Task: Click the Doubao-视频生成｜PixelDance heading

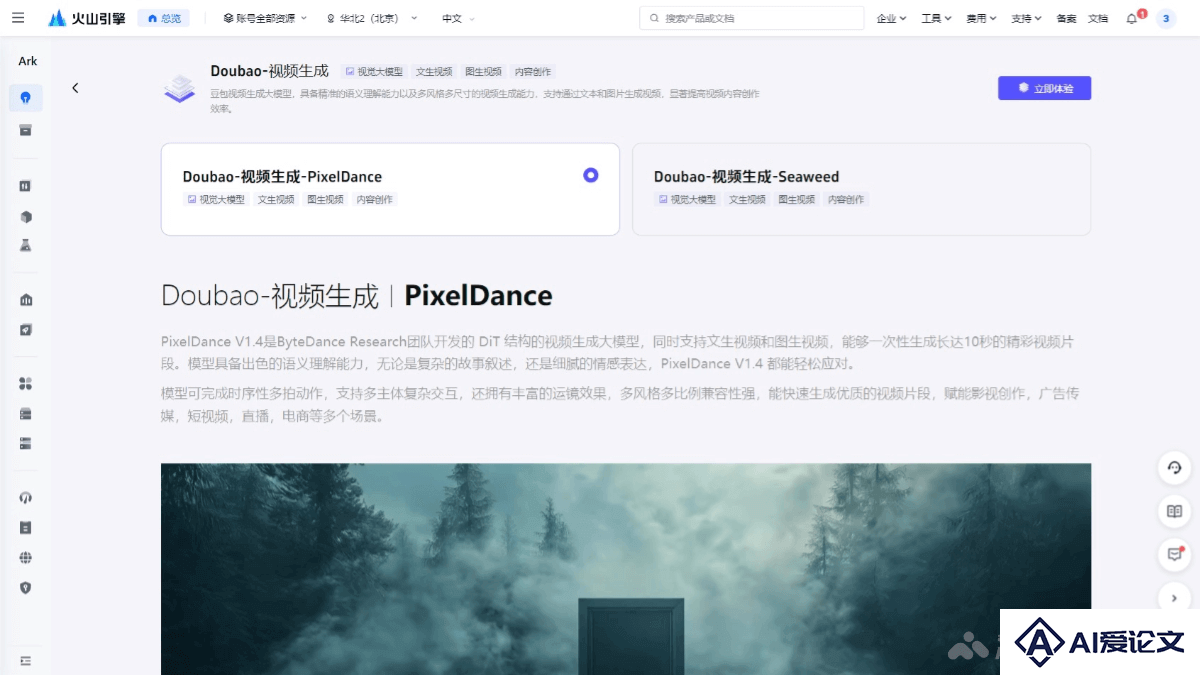Action: pyautogui.click(x=357, y=296)
